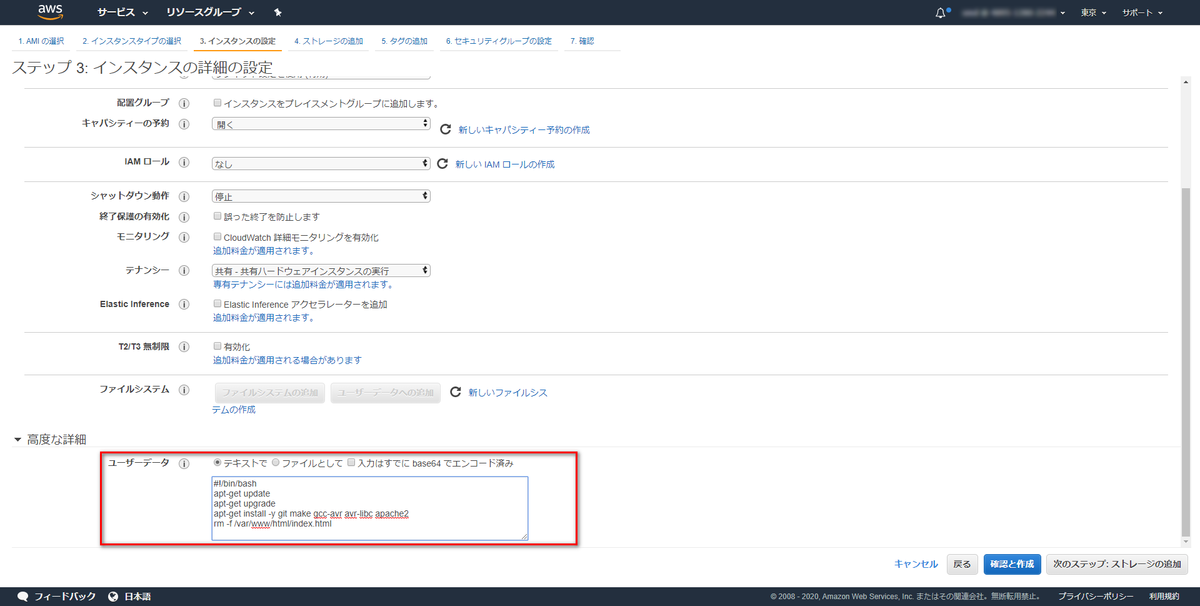Show info for 配置グループ
Screen dimensions: 1200x606
[x=184, y=103]
